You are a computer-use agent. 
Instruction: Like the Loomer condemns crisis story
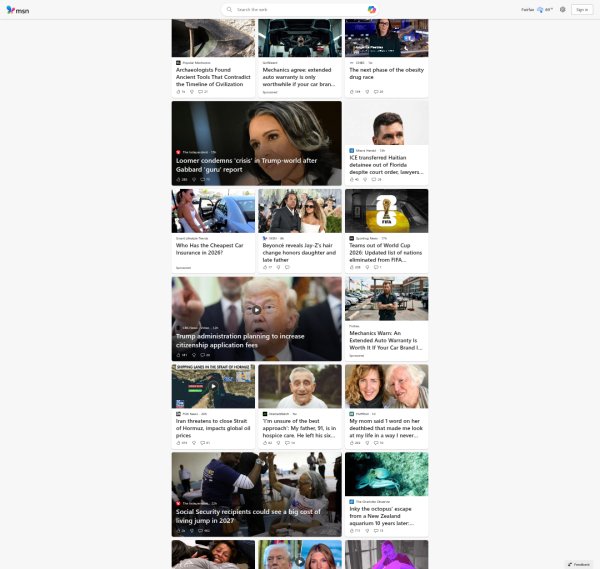pos(178,179)
